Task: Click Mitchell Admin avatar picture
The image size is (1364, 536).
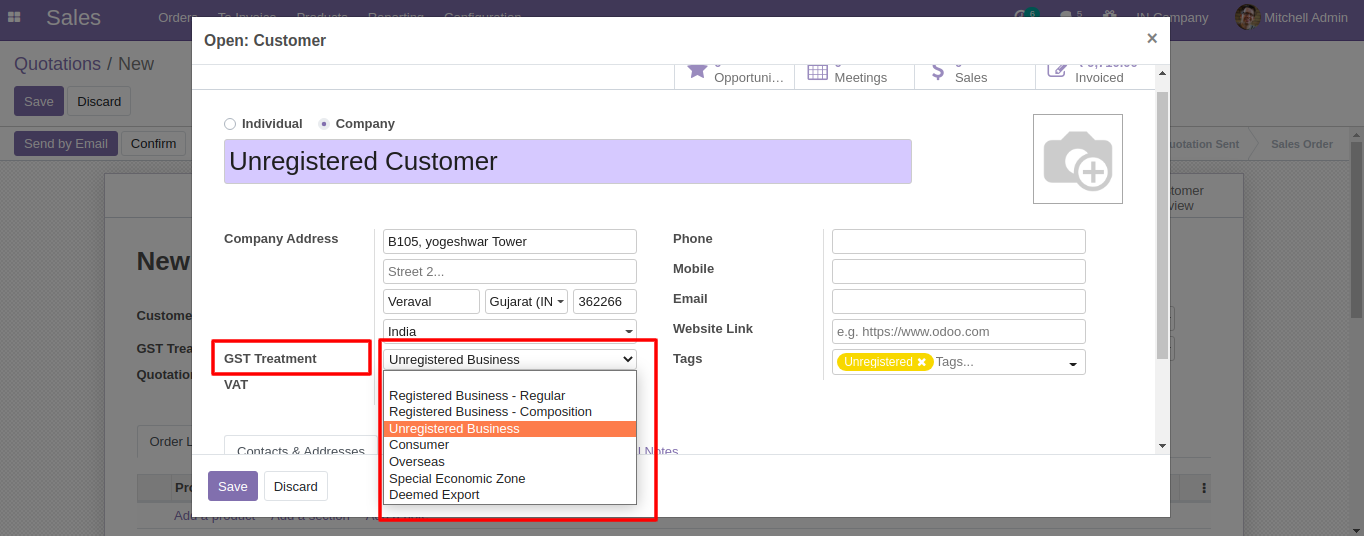Action: [x=1246, y=17]
